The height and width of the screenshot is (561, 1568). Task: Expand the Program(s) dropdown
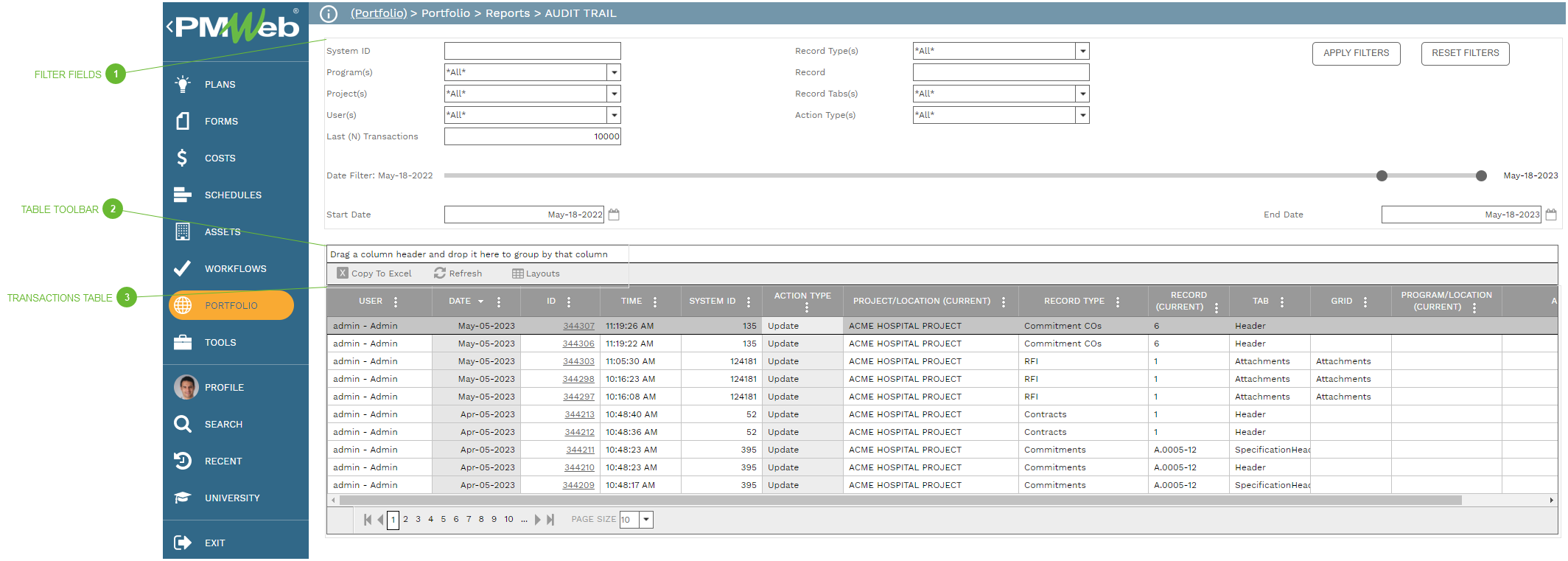pos(614,72)
